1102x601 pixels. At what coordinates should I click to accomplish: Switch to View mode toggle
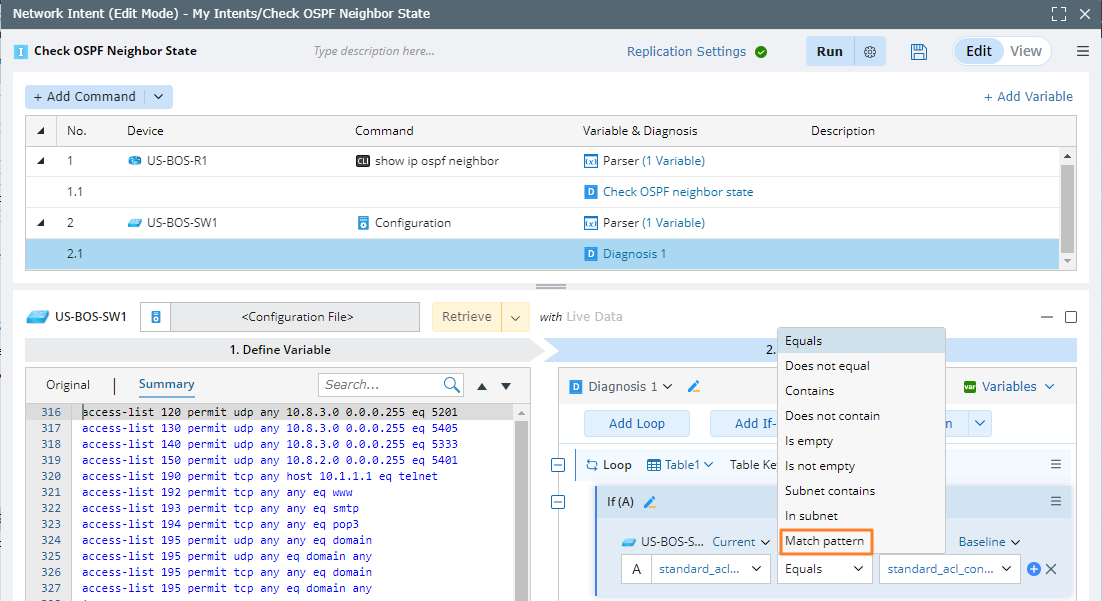coord(1026,51)
